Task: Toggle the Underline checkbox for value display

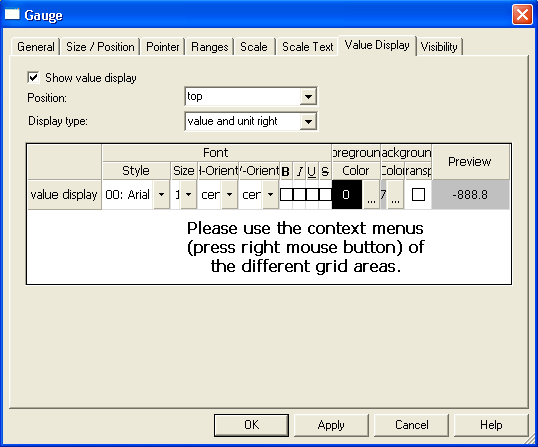Action: [x=312, y=195]
